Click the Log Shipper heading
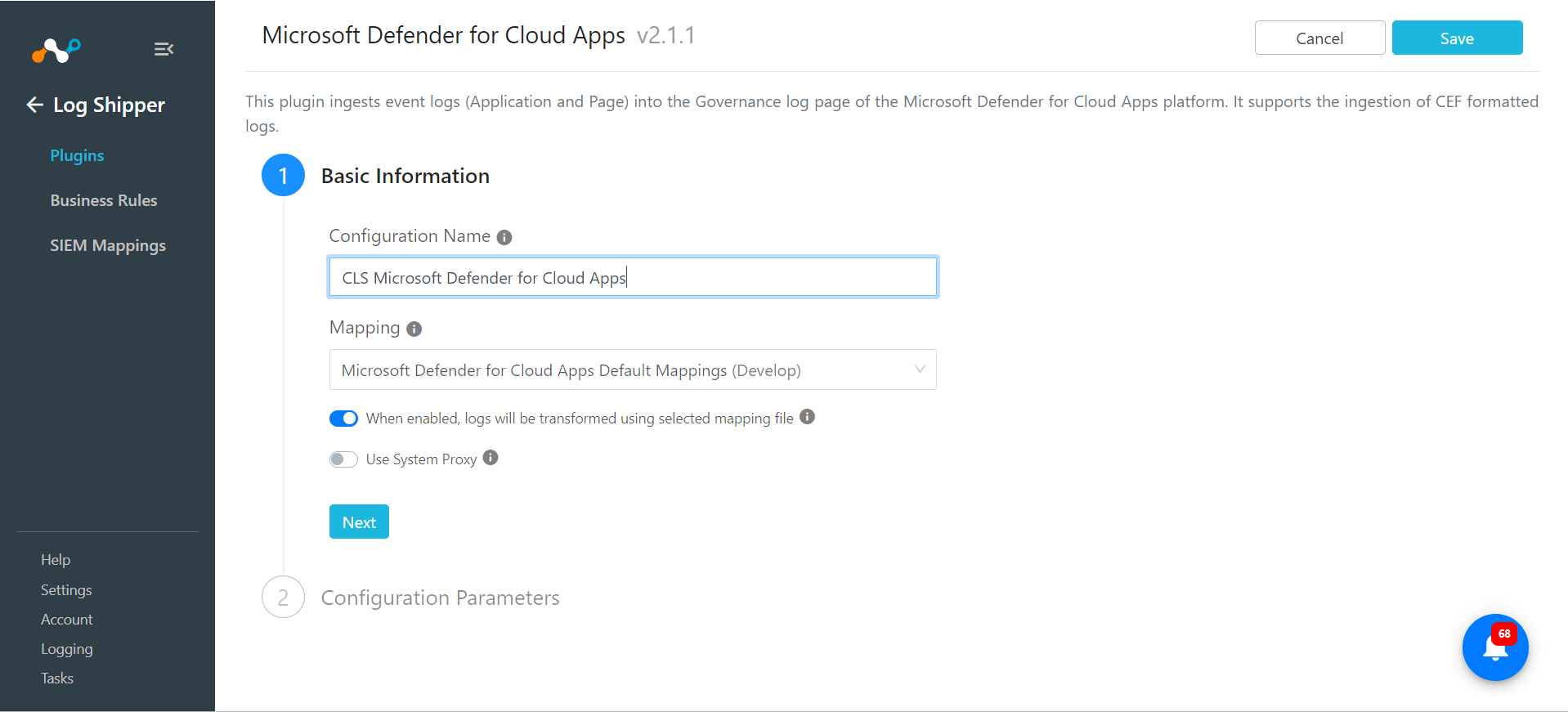Screen dimensions: 1568x712 pyautogui.click(x=109, y=105)
